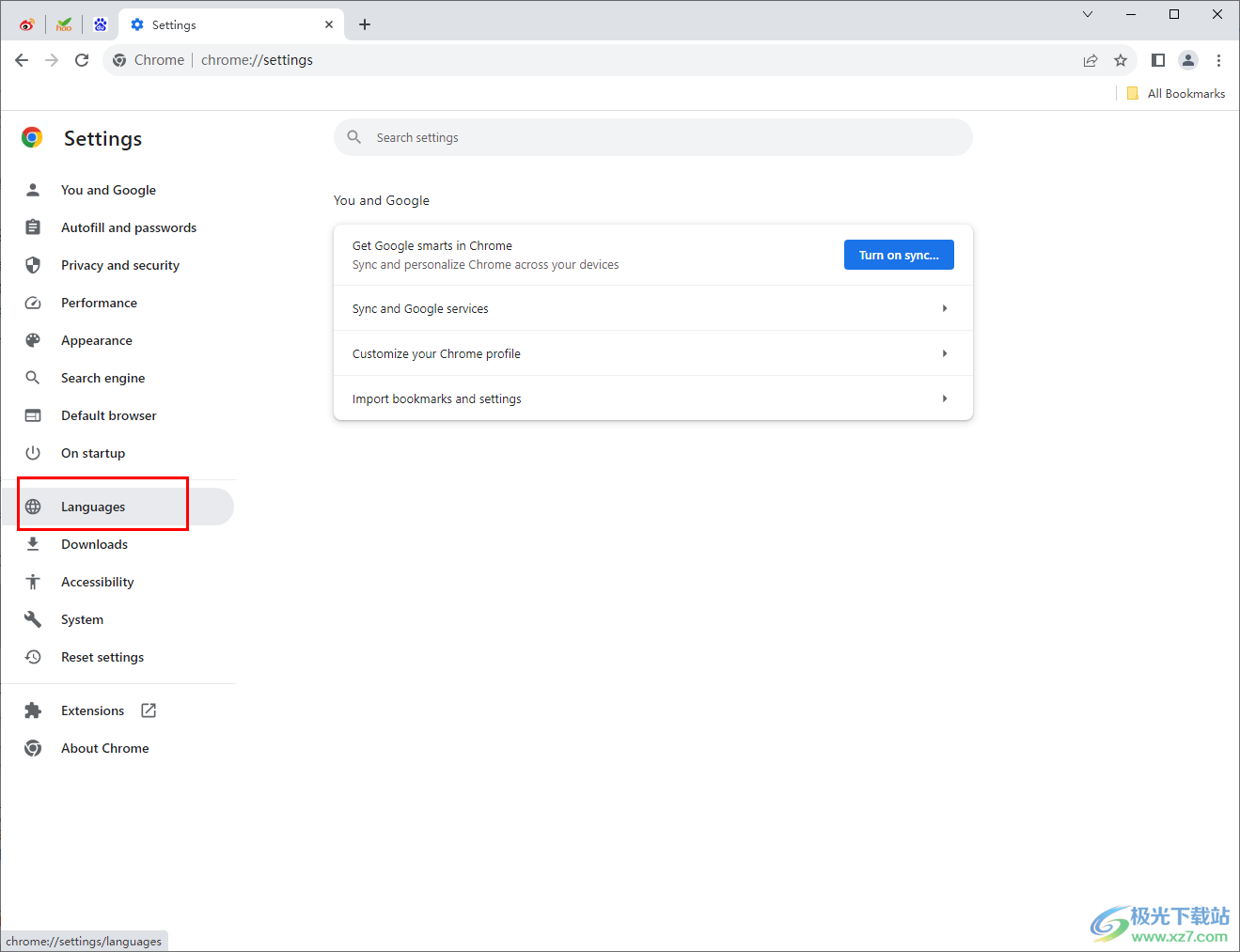The image size is (1240, 952).
Task: Click the On startup power icon
Action: point(33,453)
